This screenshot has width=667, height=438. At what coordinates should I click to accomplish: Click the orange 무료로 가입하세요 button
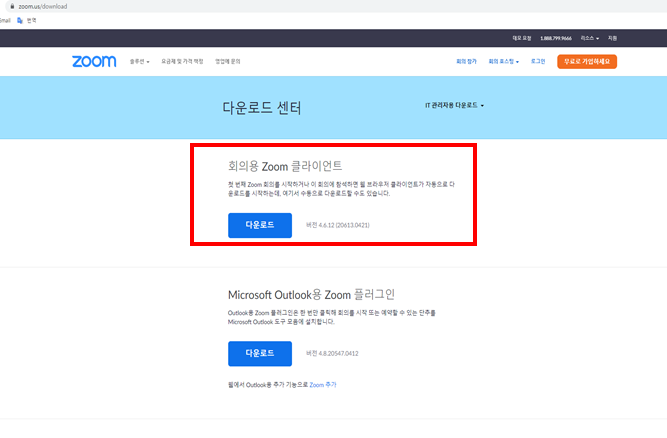(x=587, y=62)
